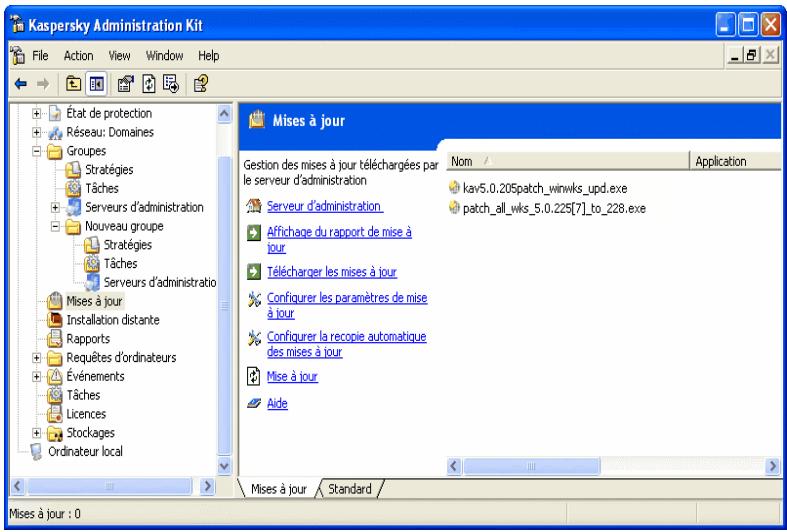Click the Ordinateur local computer icon
The image size is (787, 532).
pyautogui.click(x=36, y=451)
